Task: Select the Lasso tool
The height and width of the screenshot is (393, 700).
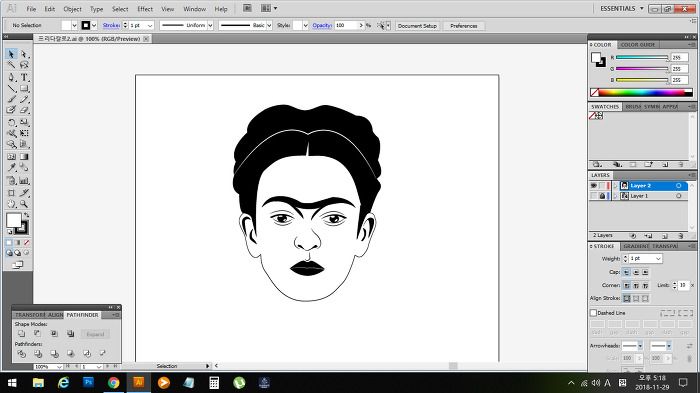Action: 24,65
